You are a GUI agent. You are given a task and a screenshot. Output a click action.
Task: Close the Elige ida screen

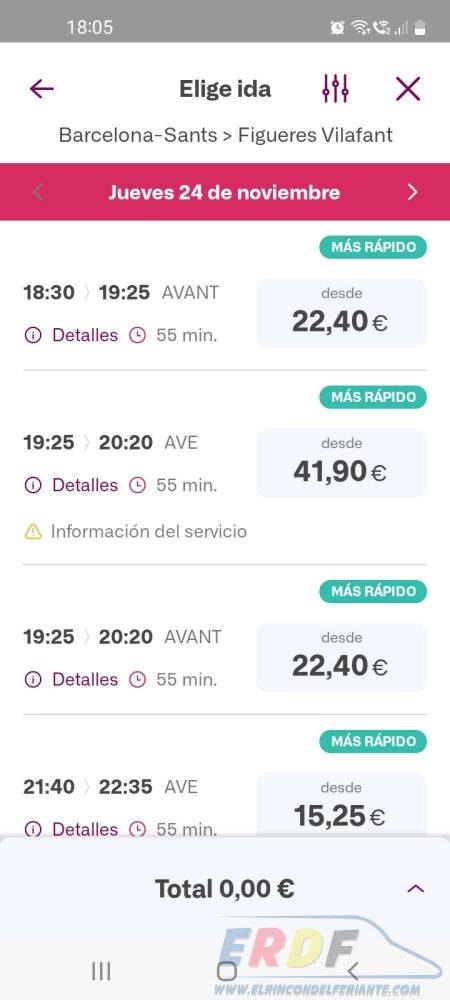pyautogui.click(x=408, y=89)
